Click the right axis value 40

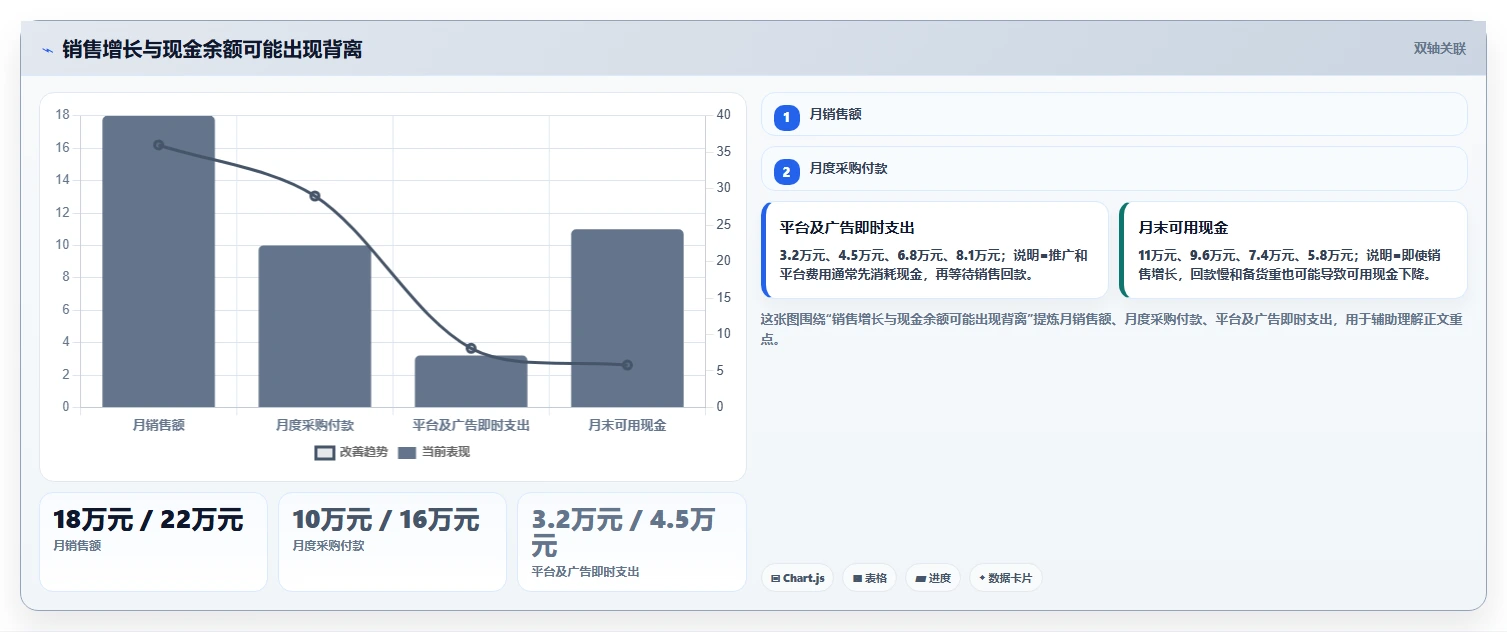pos(724,115)
